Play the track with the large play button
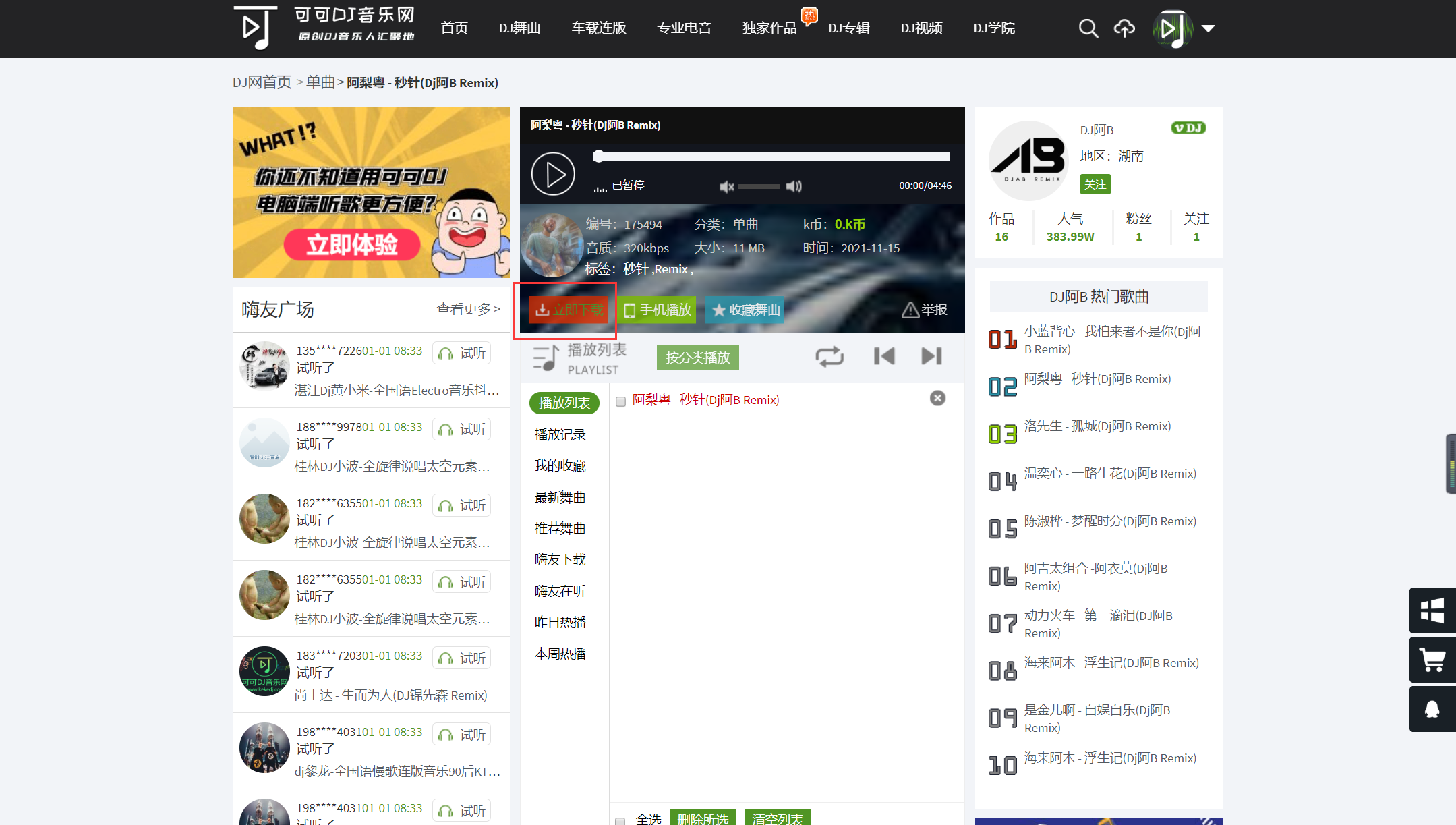Image resolution: width=1456 pixels, height=825 pixels. pos(553,174)
